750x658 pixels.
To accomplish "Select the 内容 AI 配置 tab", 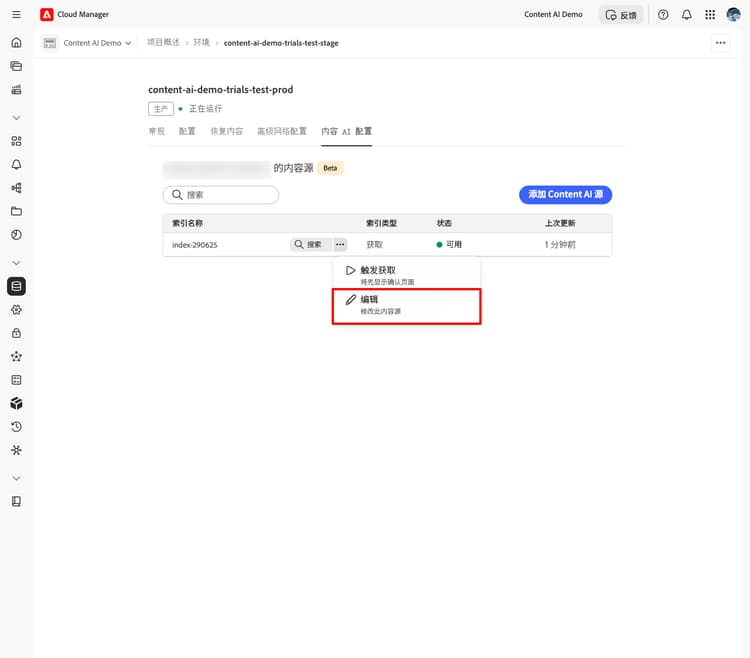I will [x=346, y=132].
